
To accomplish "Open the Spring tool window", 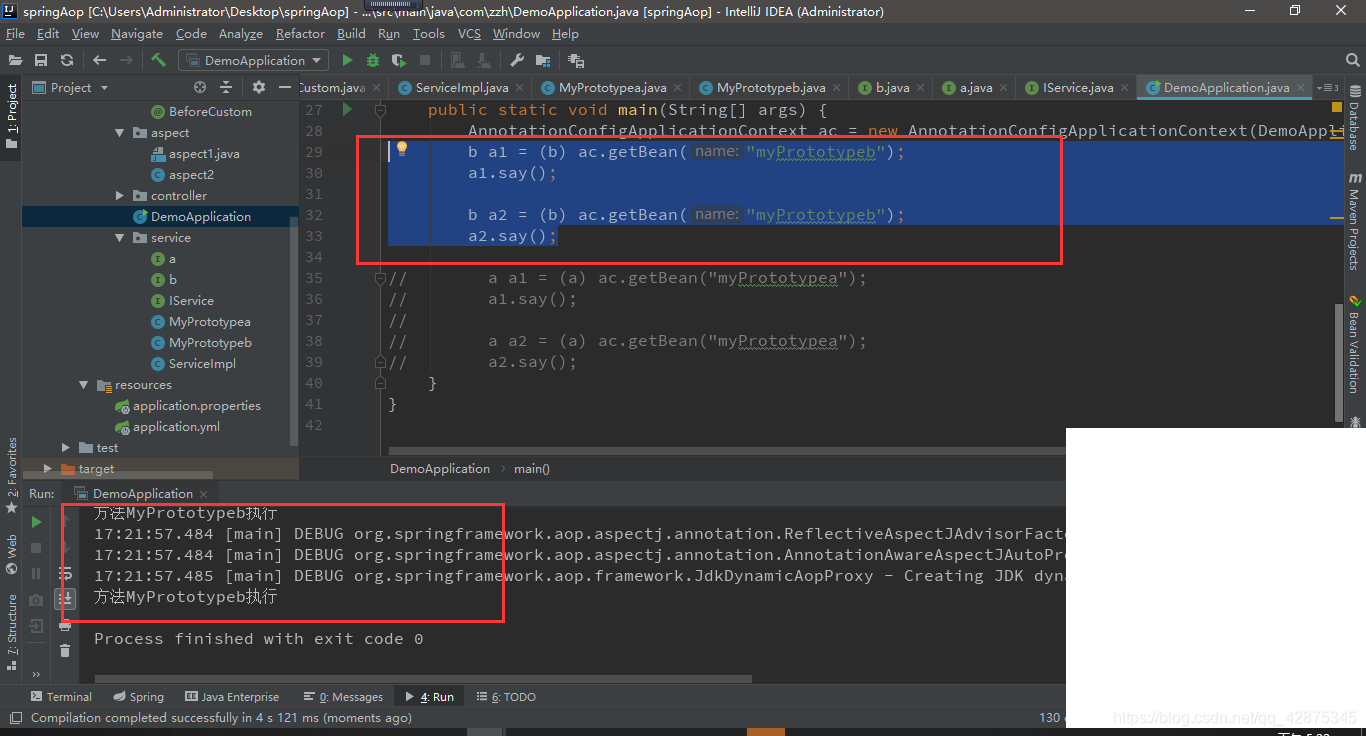I will click(x=138, y=697).
